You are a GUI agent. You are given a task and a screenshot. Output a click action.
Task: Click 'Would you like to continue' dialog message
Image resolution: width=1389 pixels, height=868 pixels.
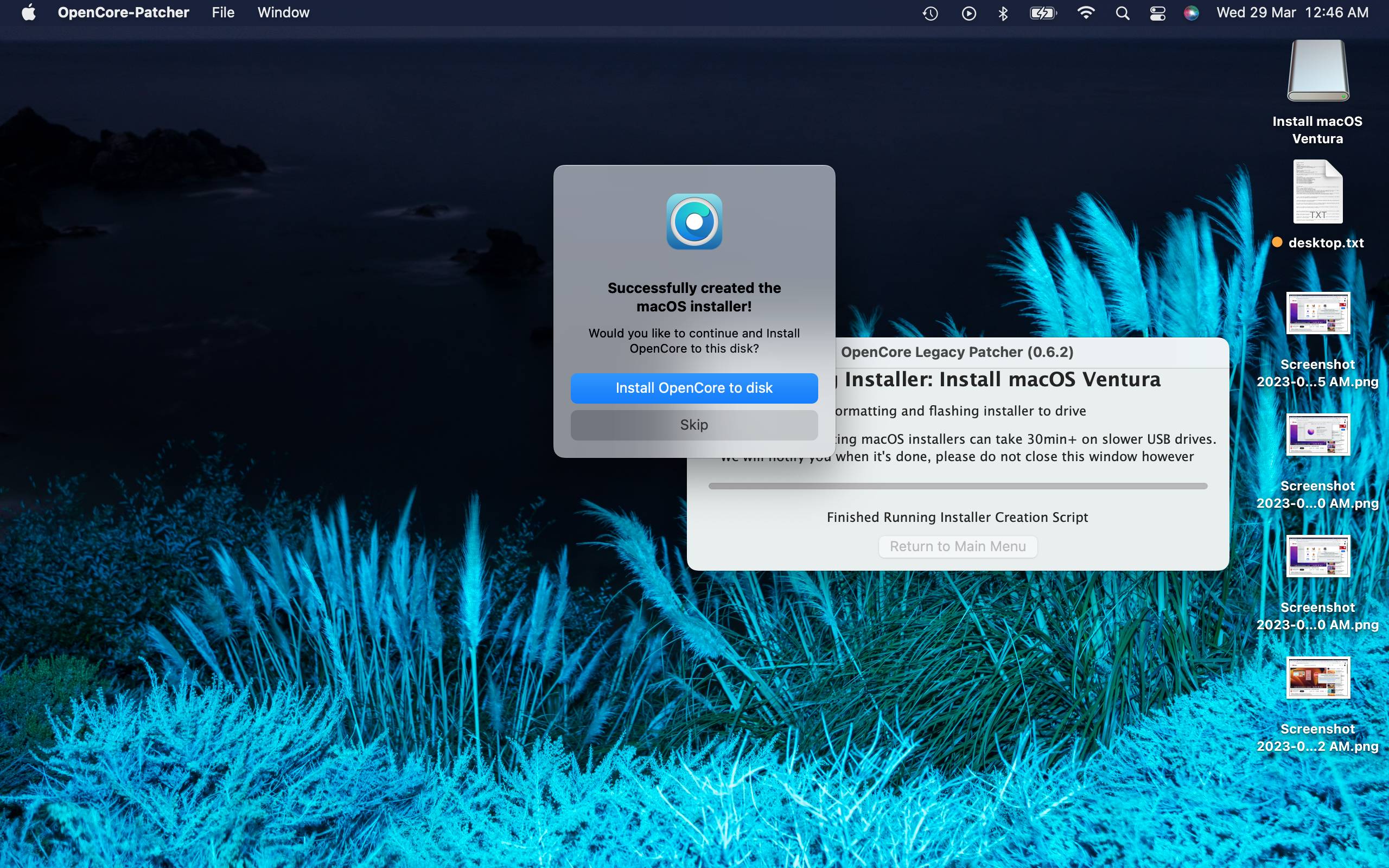(x=694, y=341)
